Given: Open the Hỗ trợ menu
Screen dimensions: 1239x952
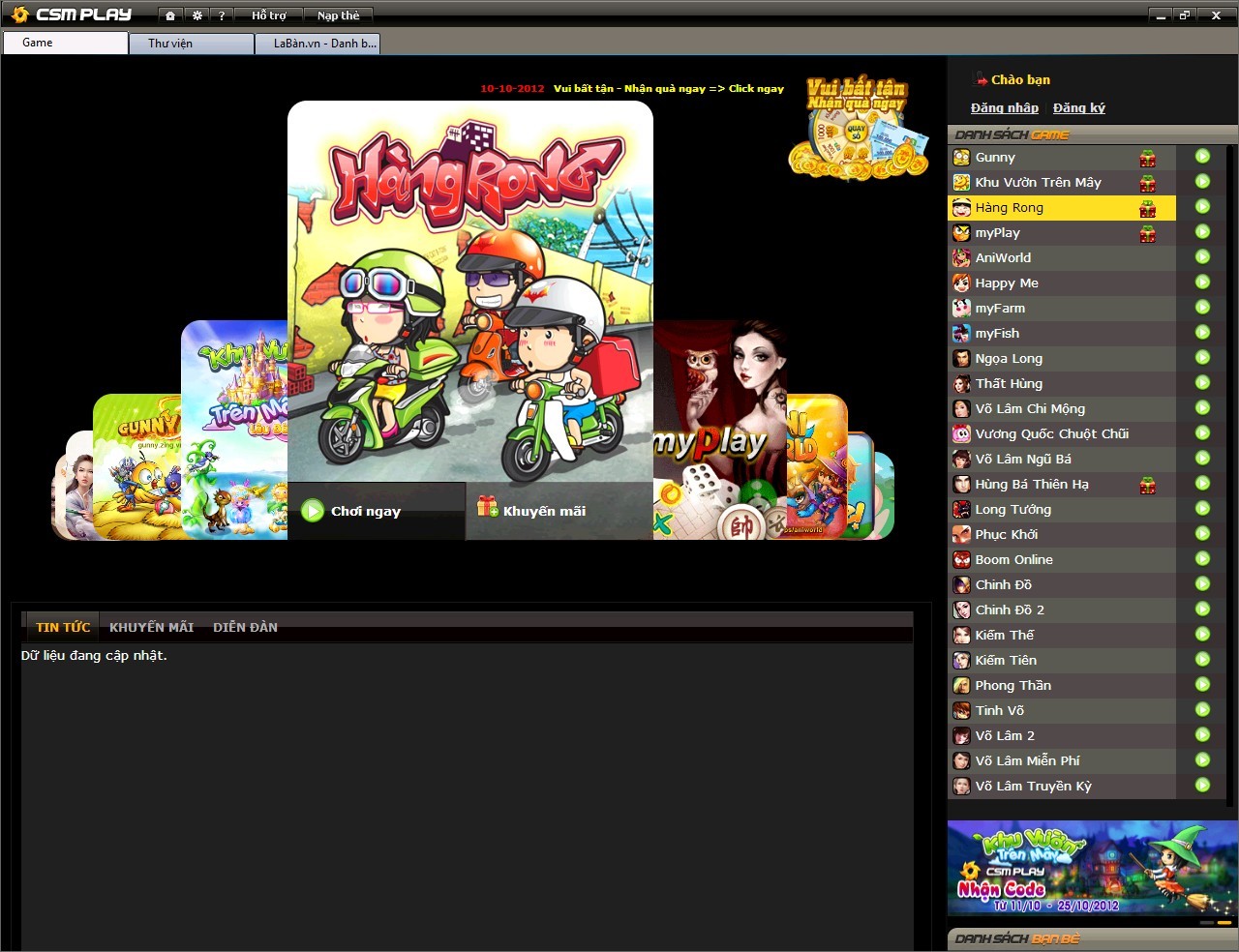Looking at the screenshot, I should coord(269,15).
